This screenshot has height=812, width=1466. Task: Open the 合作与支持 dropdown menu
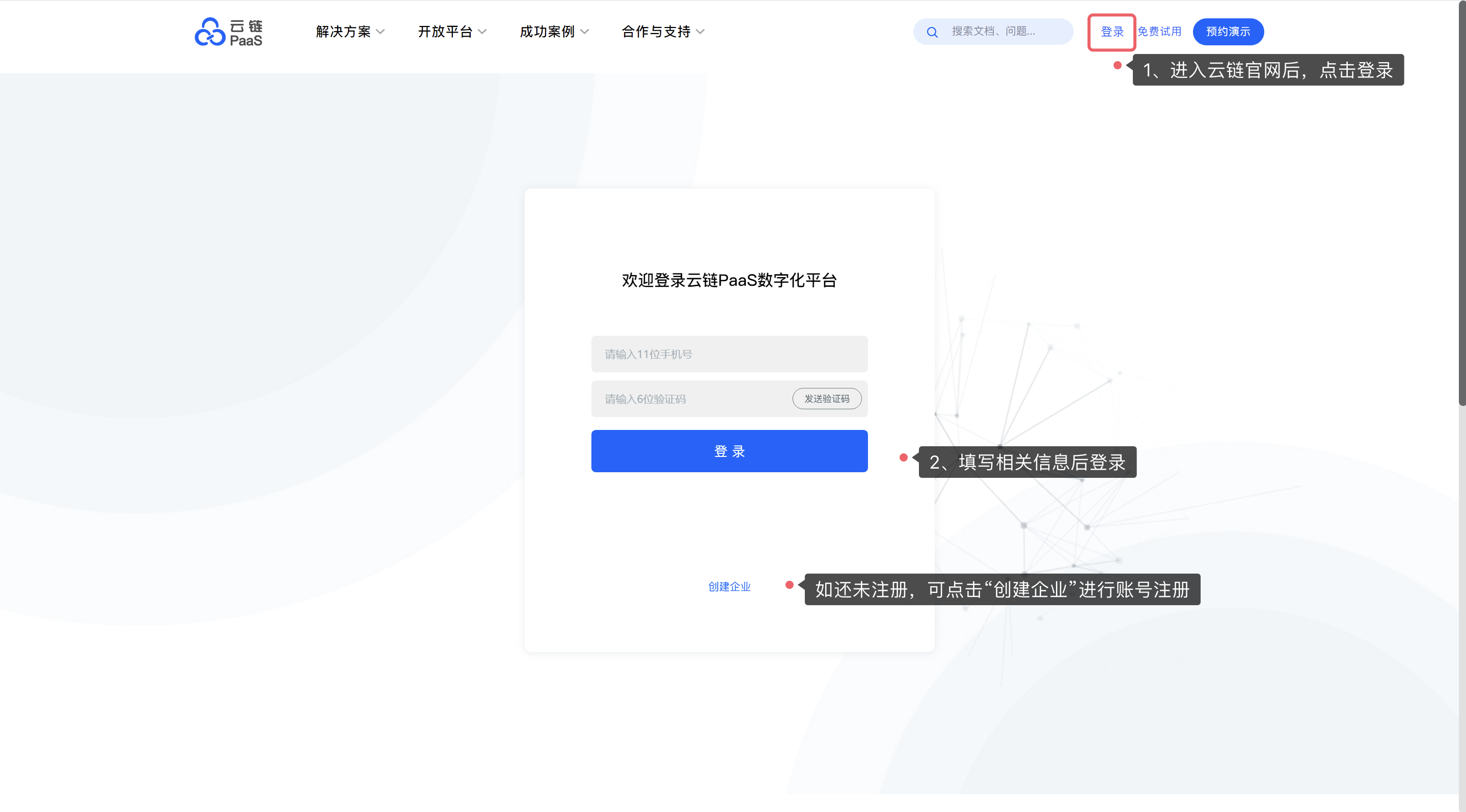click(656, 32)
